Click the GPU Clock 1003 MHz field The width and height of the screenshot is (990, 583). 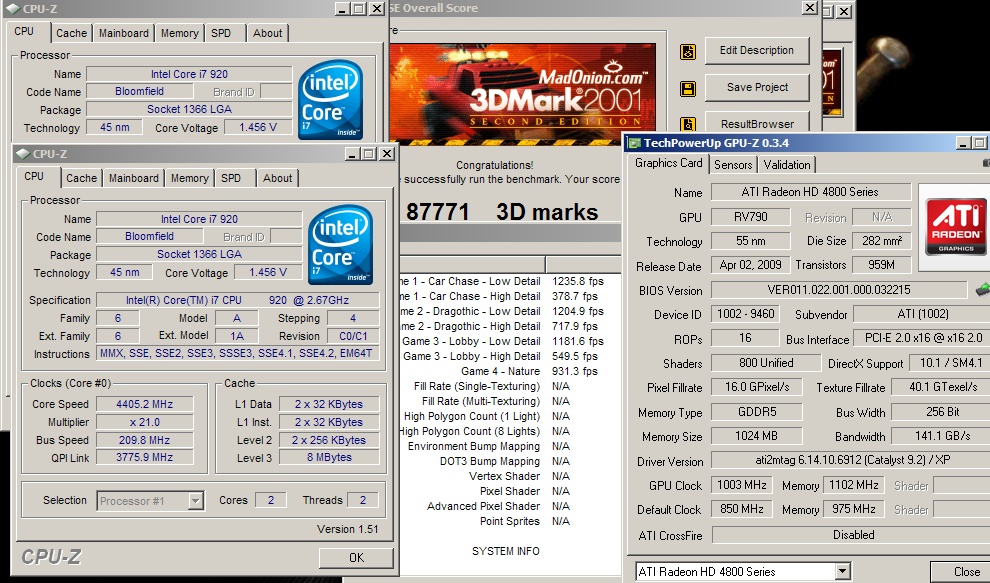click(742, 485)
